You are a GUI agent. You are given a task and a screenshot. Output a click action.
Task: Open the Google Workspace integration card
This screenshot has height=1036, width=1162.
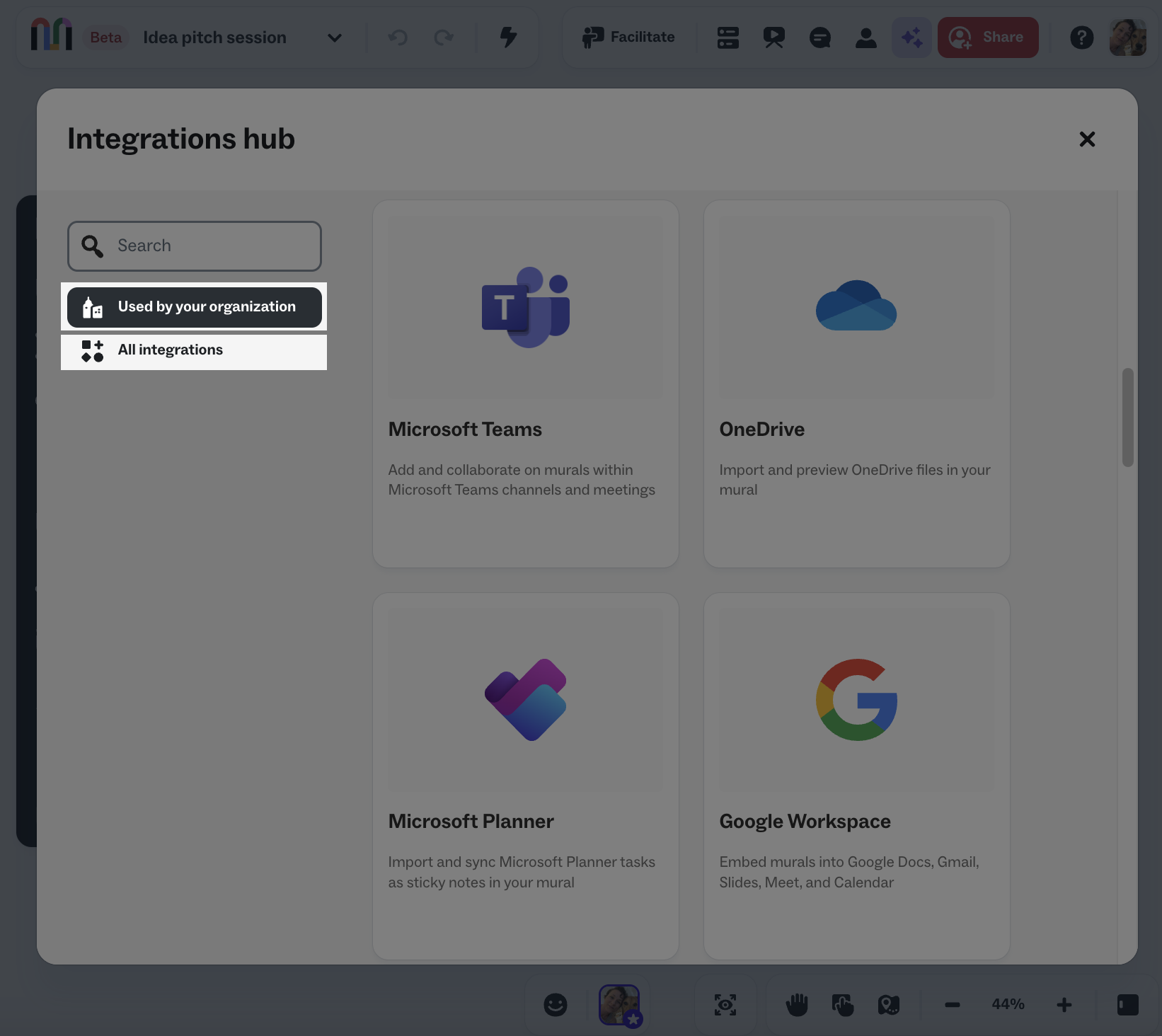[x=857, y=776]
